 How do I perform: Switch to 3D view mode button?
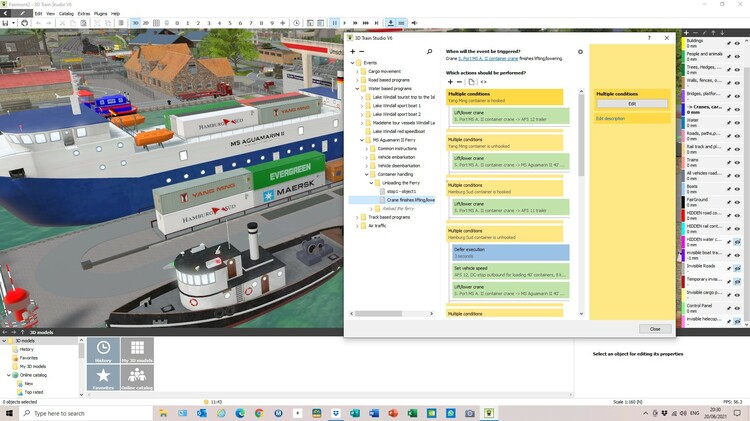pos(135,23)
